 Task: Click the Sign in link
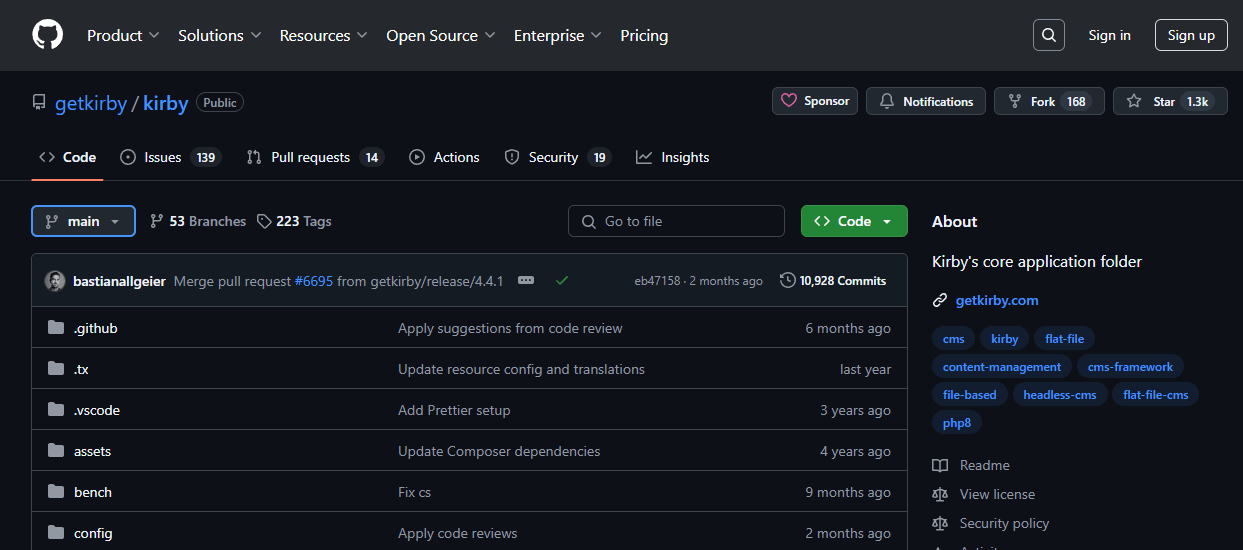(1110, 35)
